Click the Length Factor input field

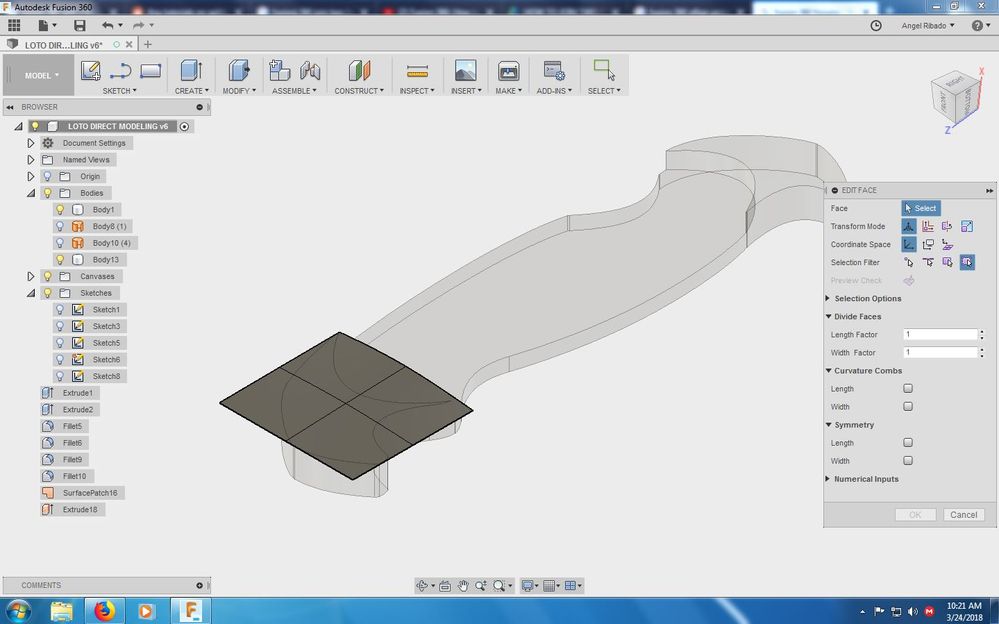pos(938,335)
